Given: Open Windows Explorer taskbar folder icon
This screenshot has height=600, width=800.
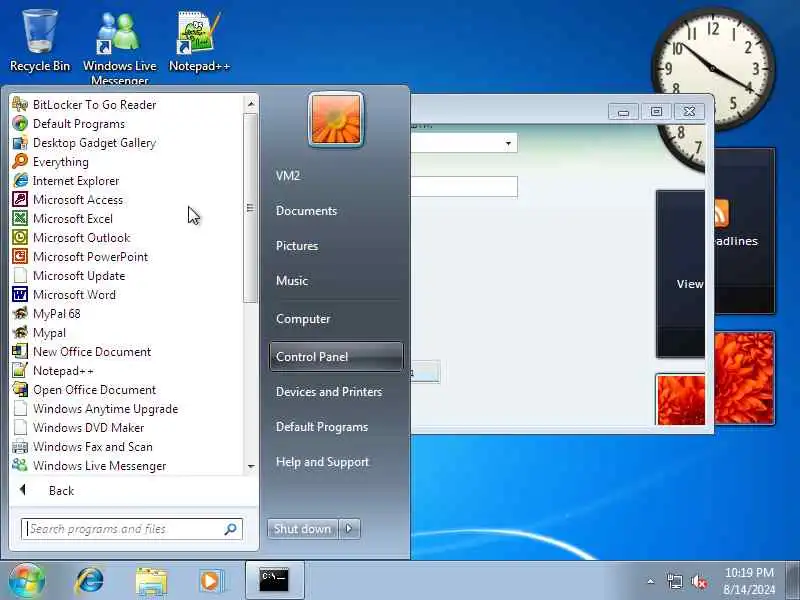Looking at the screenshot, I should pyautogui.click(x=151, y=581).
